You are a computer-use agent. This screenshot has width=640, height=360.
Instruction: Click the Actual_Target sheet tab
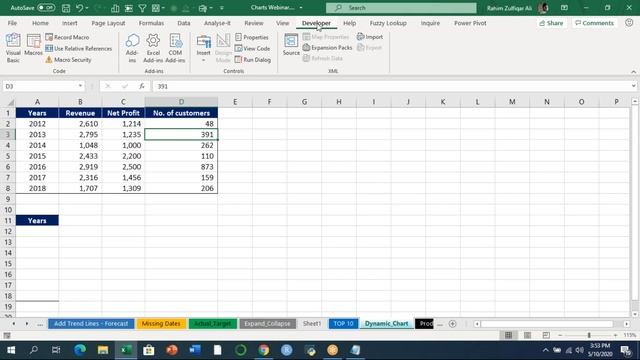point(213,324)
